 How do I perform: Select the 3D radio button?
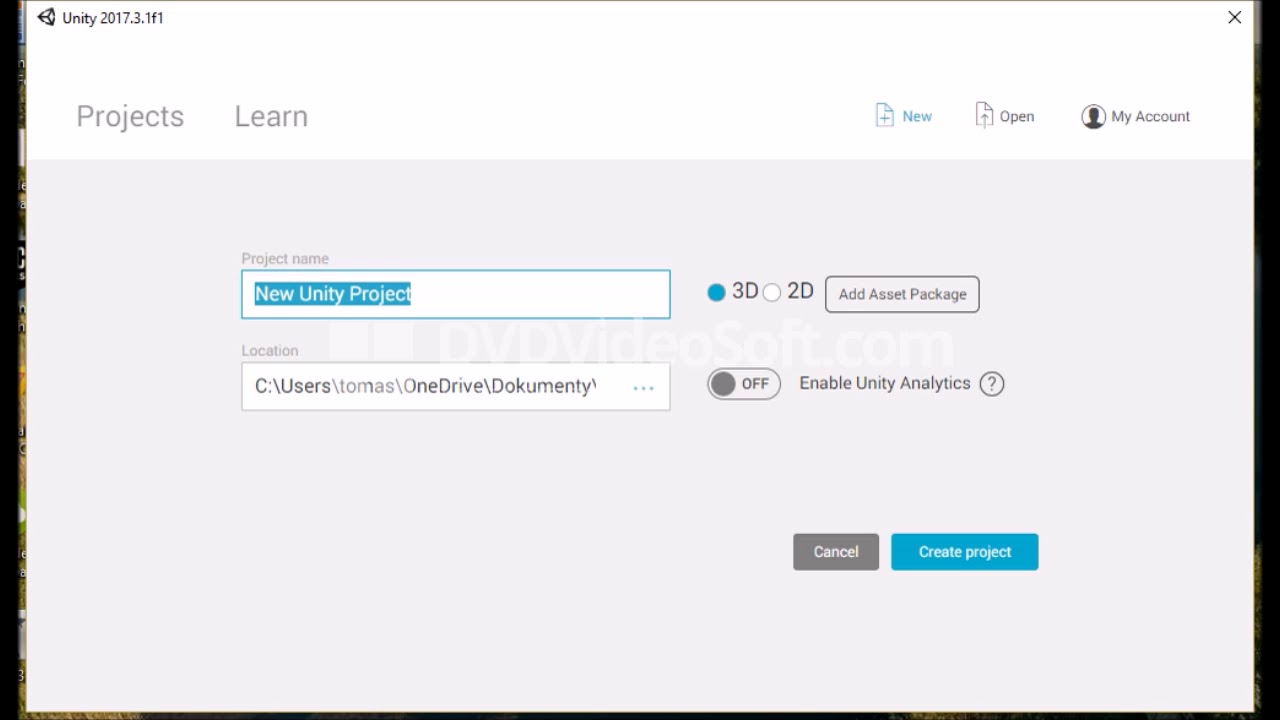[716, 293]
